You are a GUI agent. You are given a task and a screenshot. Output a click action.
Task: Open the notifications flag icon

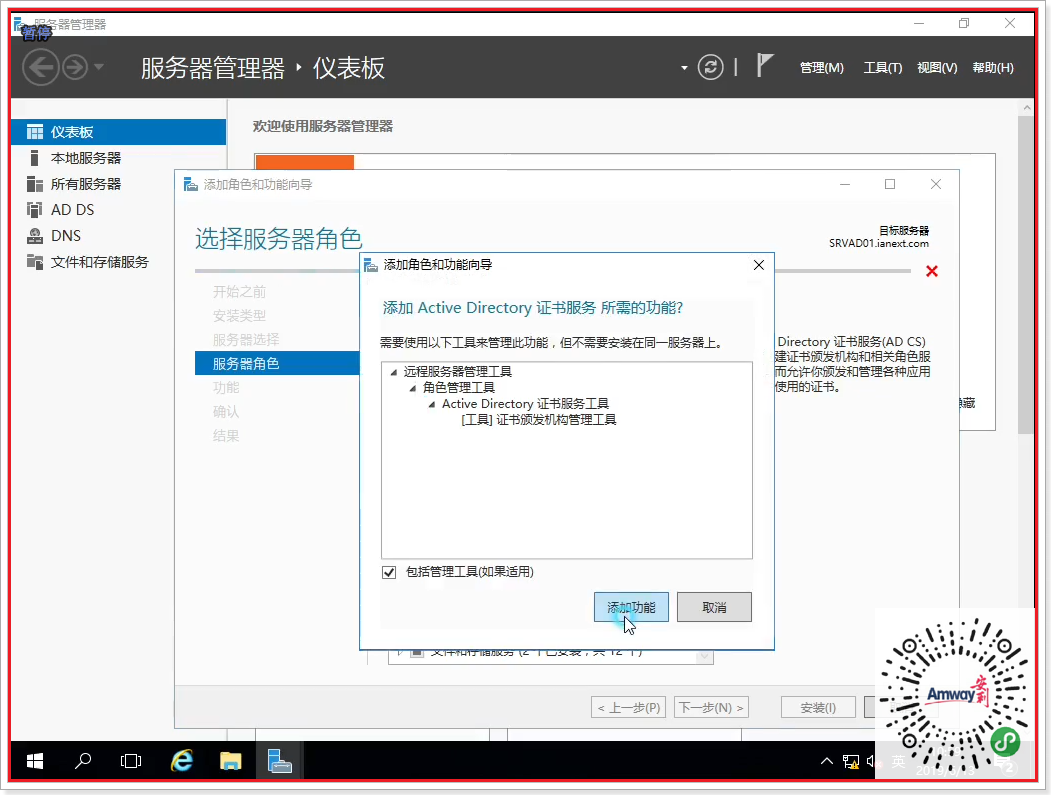(765, 66)
